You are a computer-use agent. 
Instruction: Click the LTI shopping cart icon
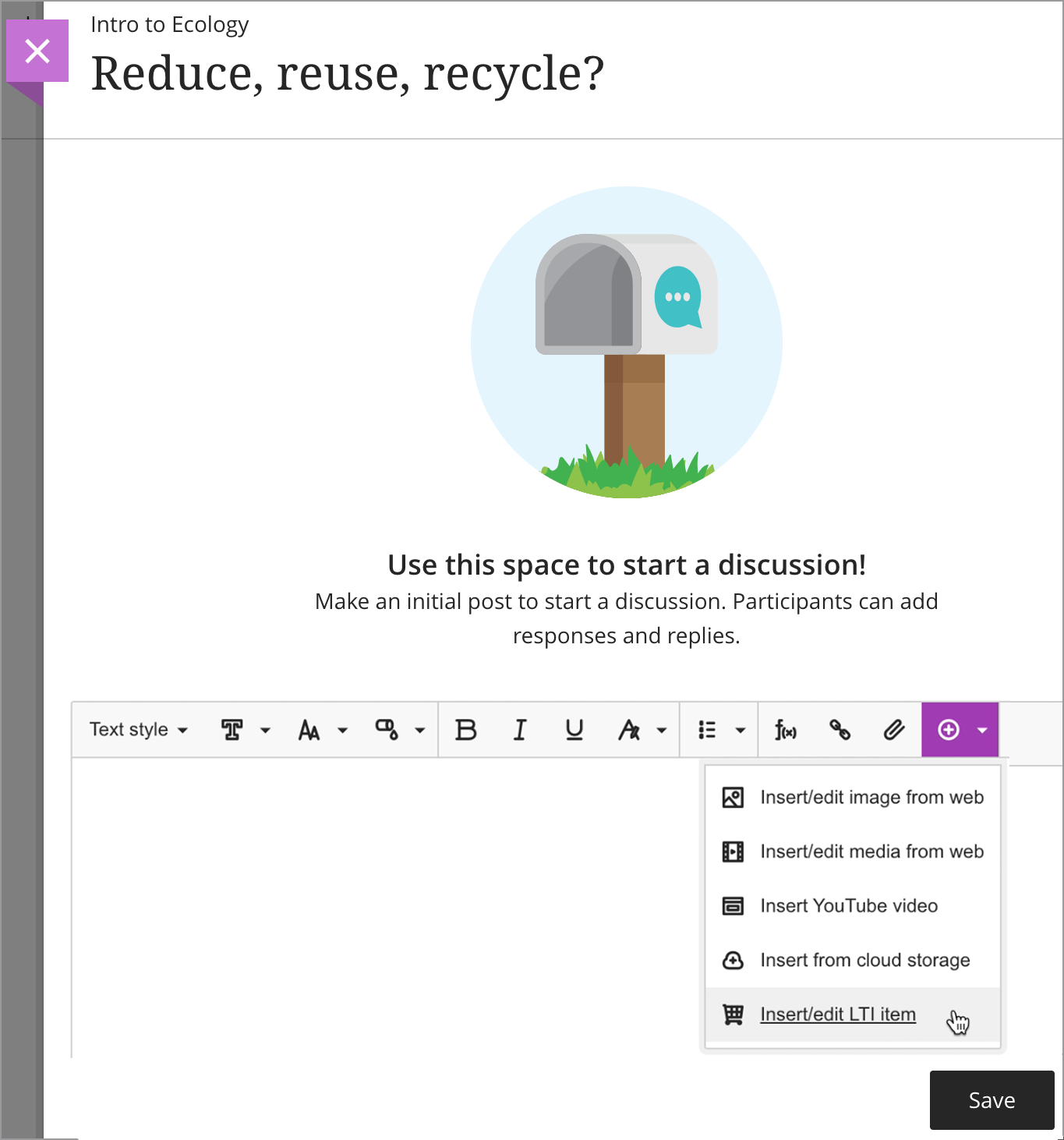point(733,1014)
